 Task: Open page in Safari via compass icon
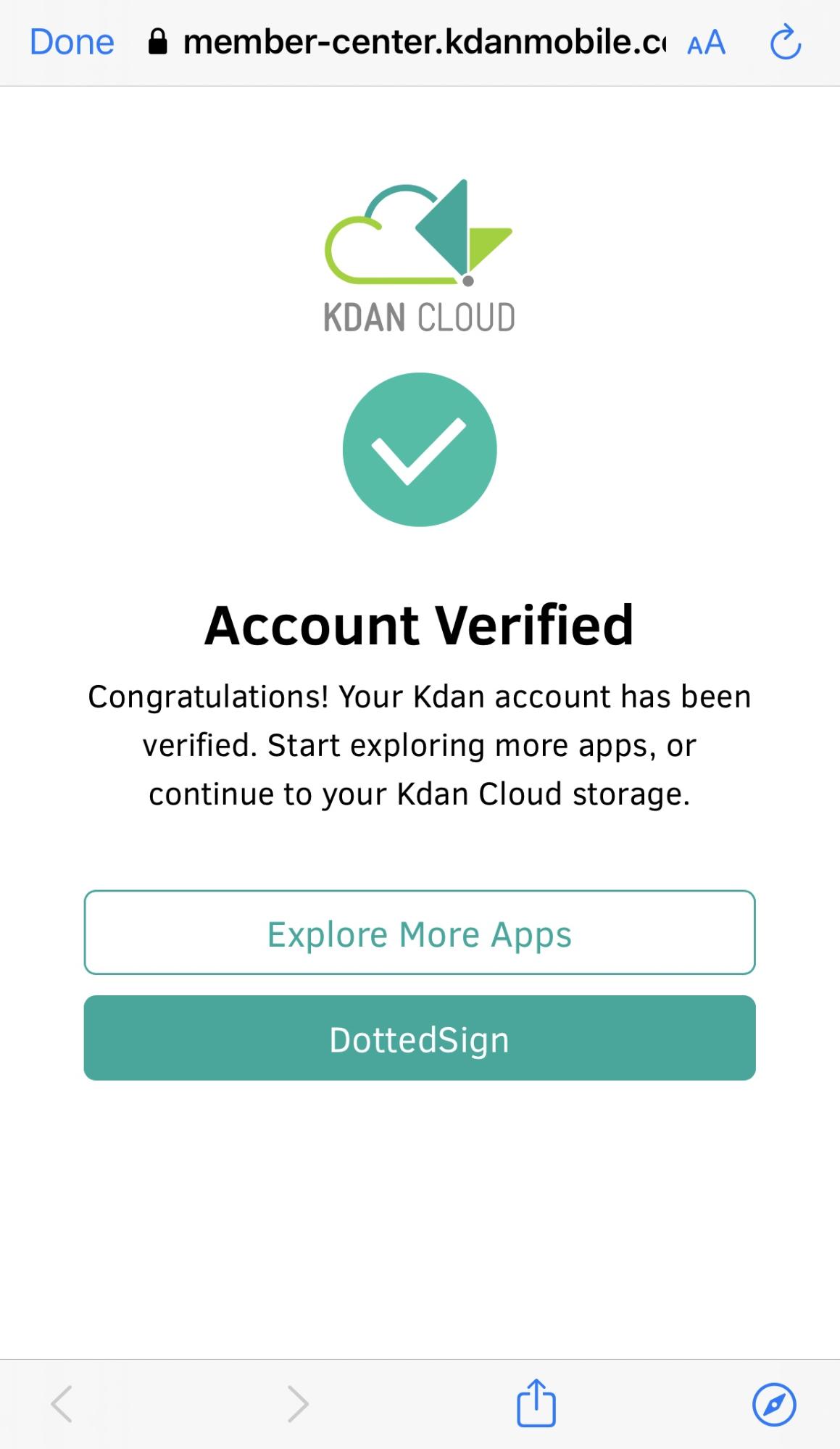[x=774, y=1404]
